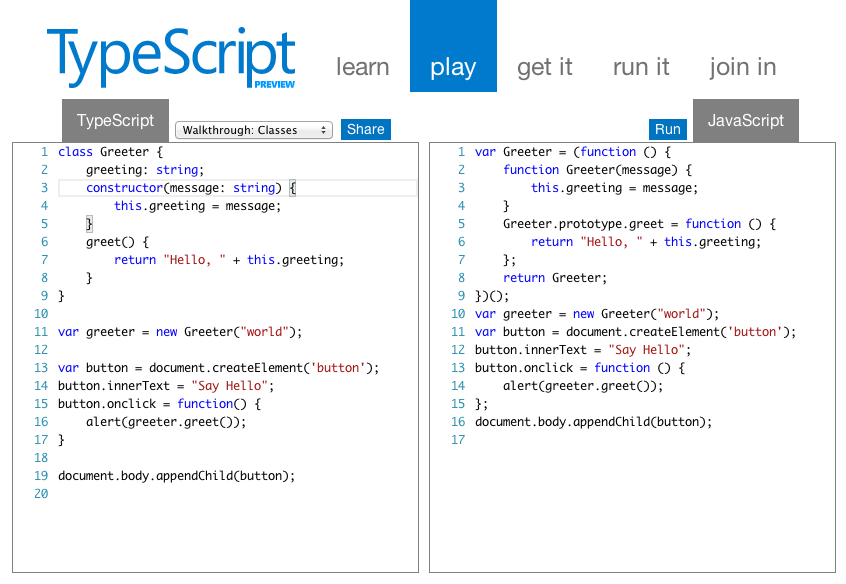Open the run it page
This screenshot has width=846, height=584.
pyautogui.click(x=641, y=67)
